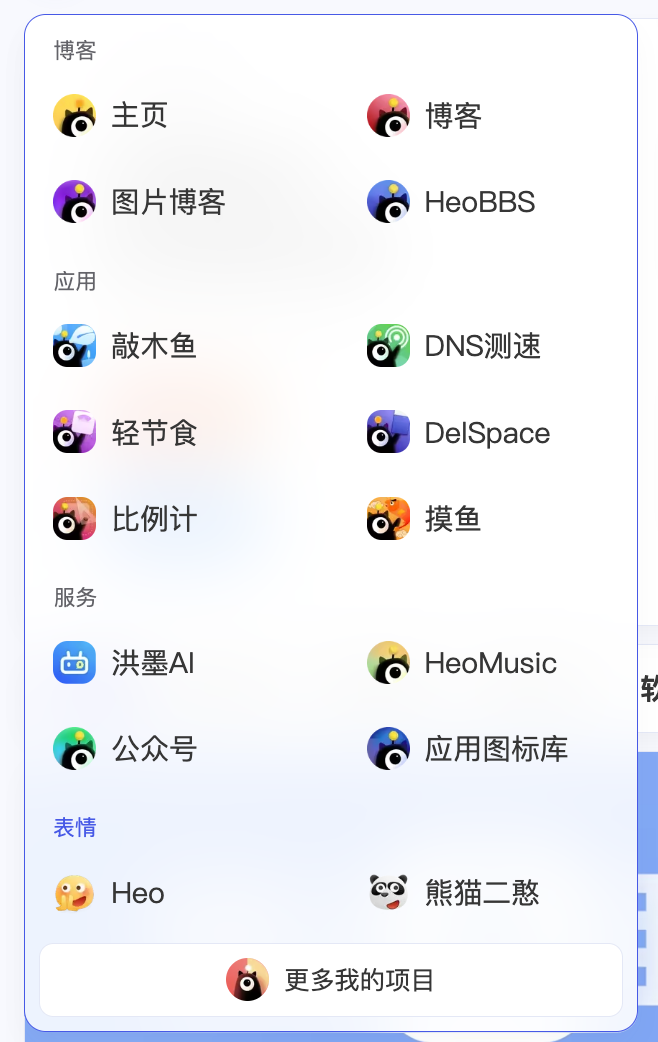Click the 博客 section heading at top

coord(75,51)
